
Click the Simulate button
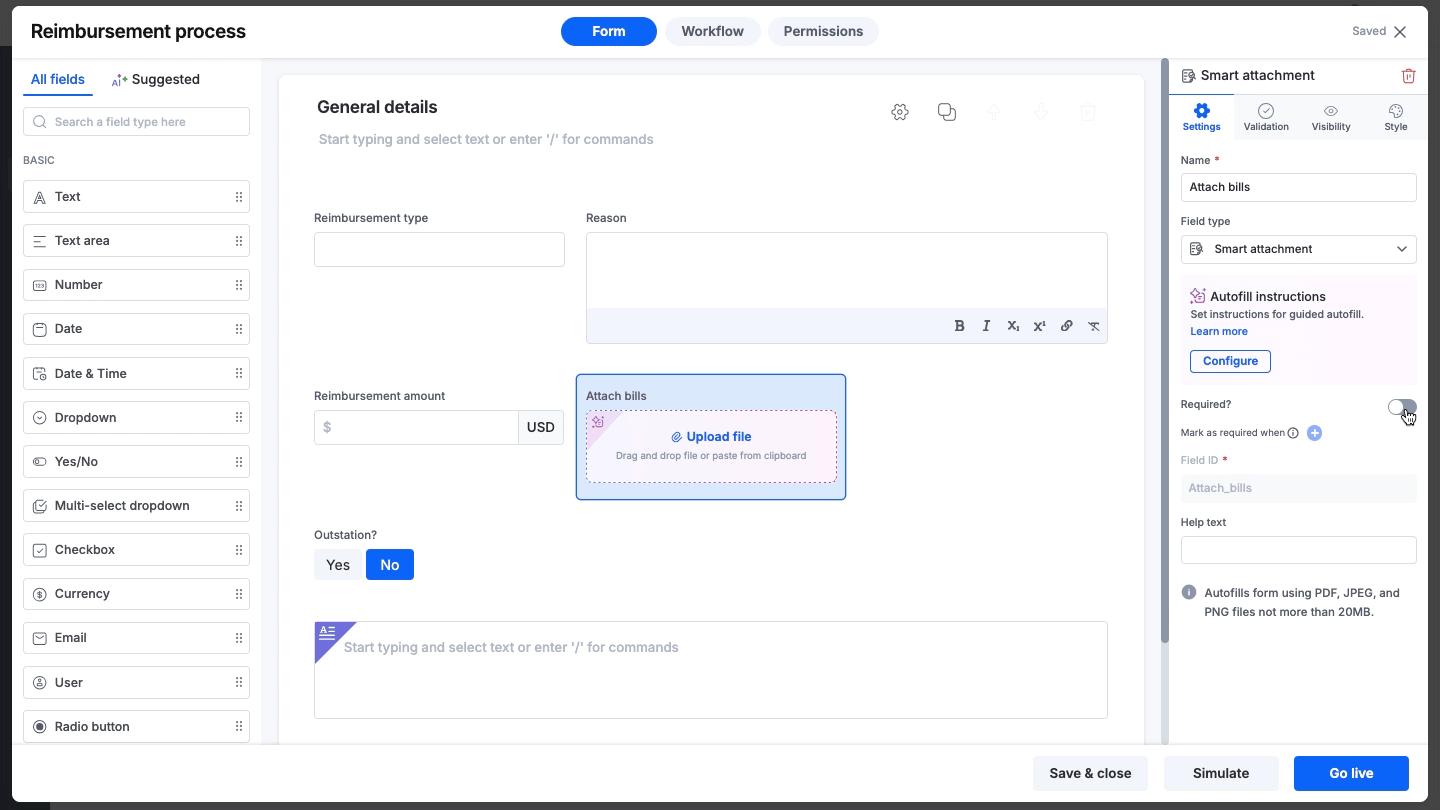tap(1221, 773)
